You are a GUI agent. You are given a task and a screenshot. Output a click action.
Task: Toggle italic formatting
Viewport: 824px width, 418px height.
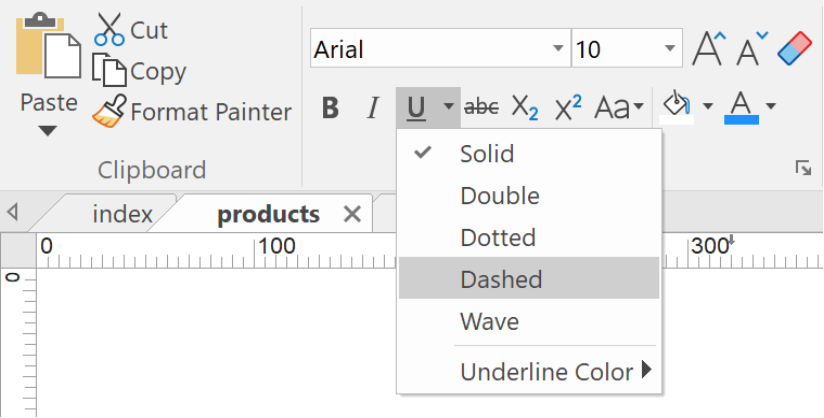point(373,108)
